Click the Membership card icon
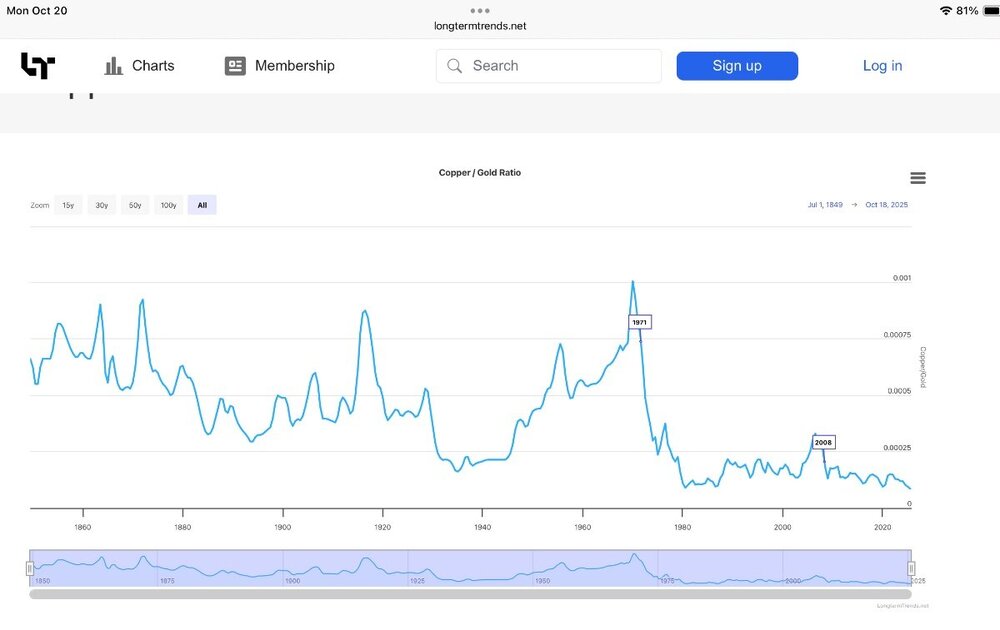1000x630 pixels. (x=235, y=66)
